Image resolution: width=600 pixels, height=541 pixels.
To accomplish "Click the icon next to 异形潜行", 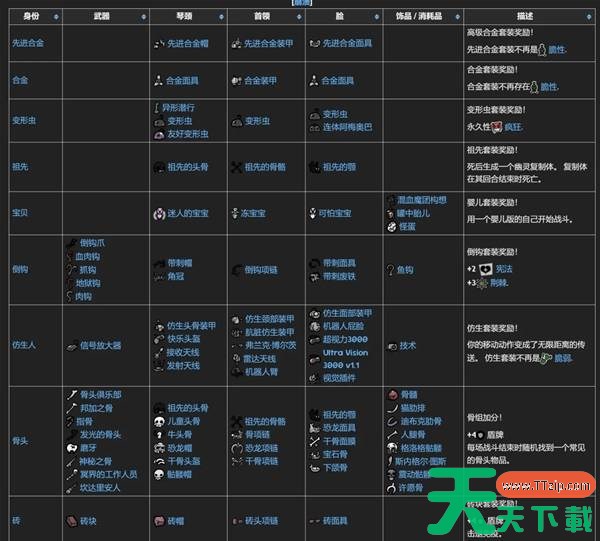I will [x=157, y=108].
